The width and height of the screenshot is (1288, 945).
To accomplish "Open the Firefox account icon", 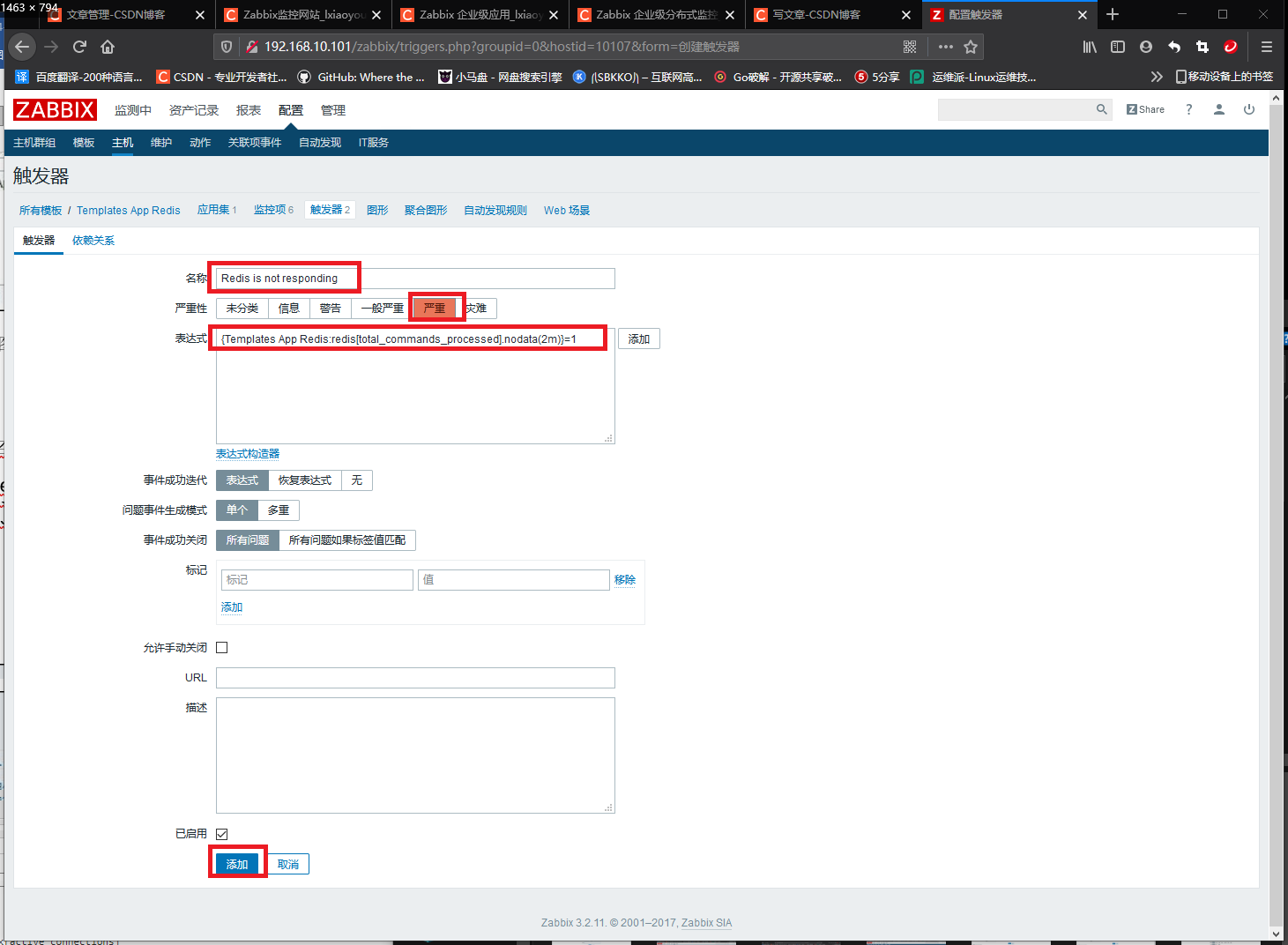I will 1146,47.
